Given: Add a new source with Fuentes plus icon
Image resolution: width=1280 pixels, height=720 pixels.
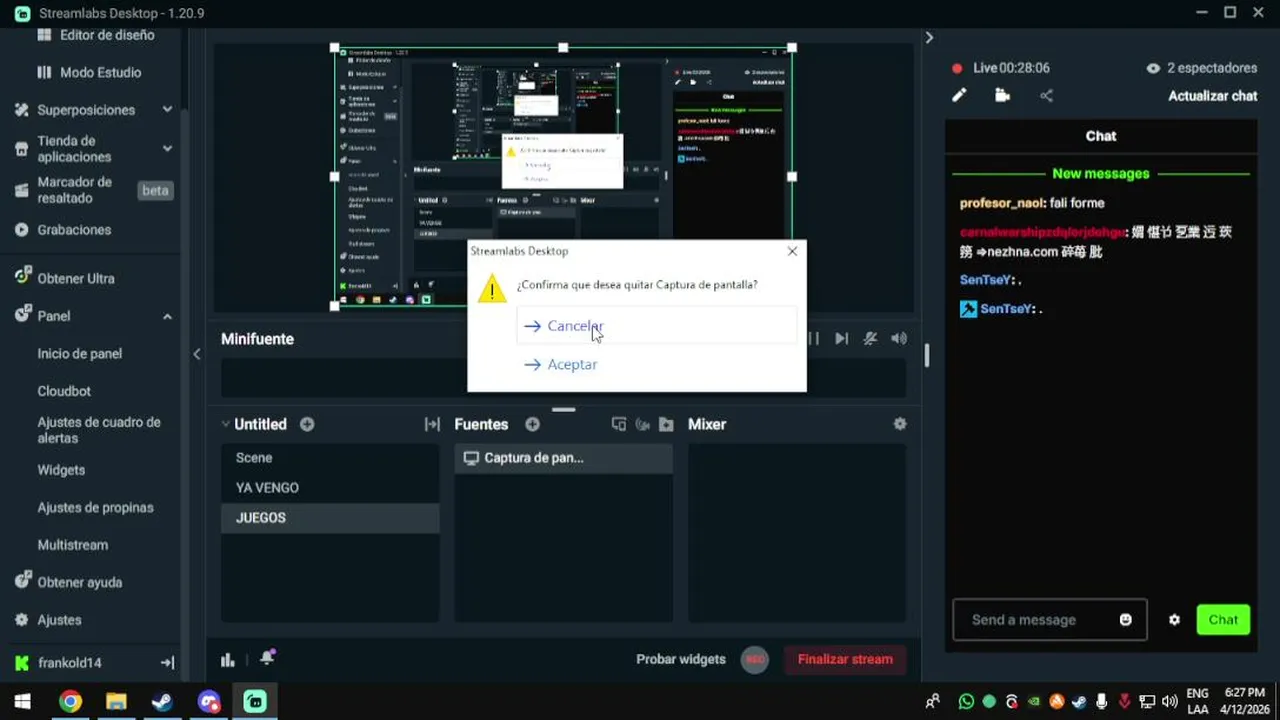Looking at the screenshot, I should click(x=532, y=424).
